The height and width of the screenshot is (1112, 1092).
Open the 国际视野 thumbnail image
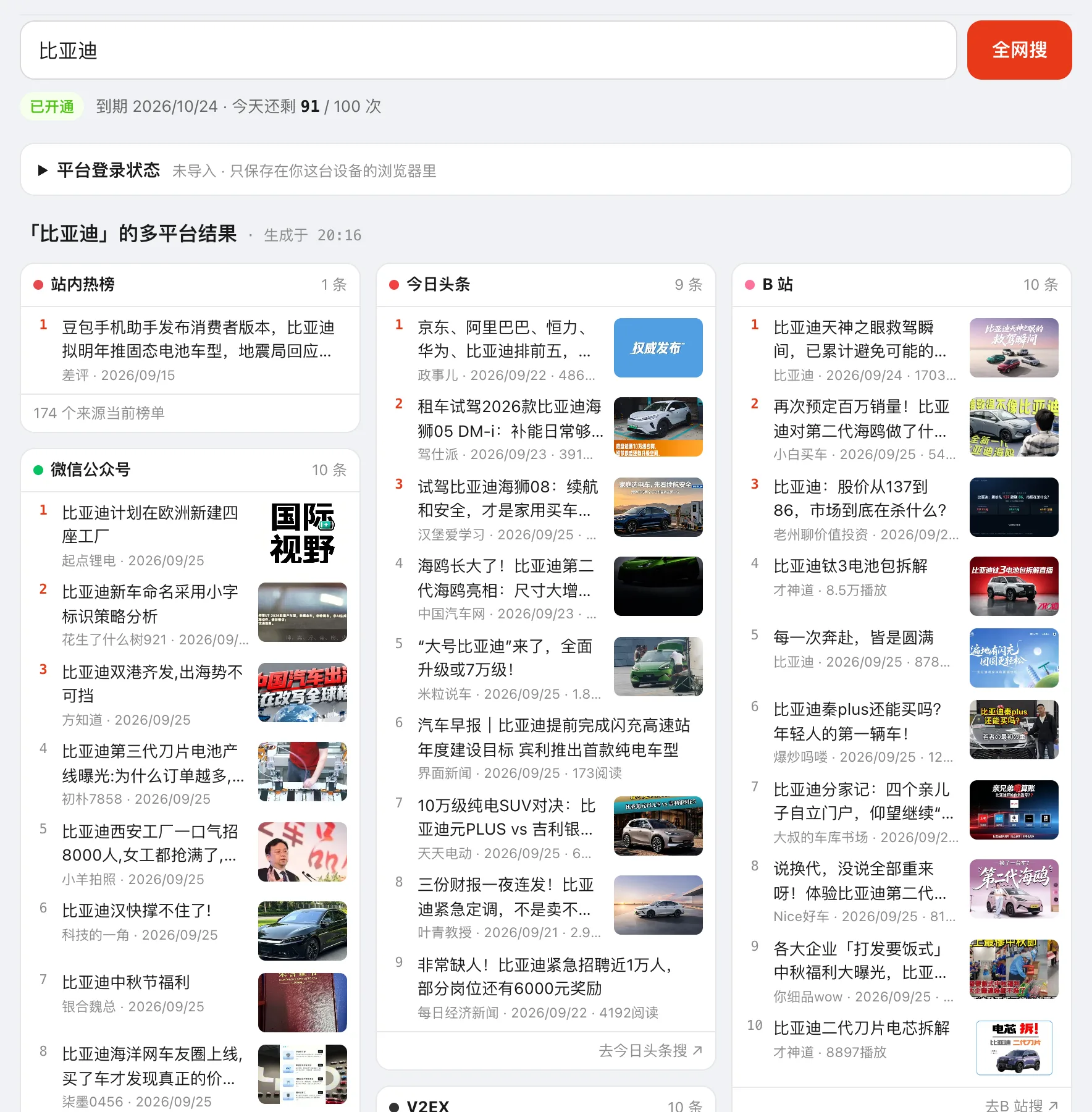[303, 533]
